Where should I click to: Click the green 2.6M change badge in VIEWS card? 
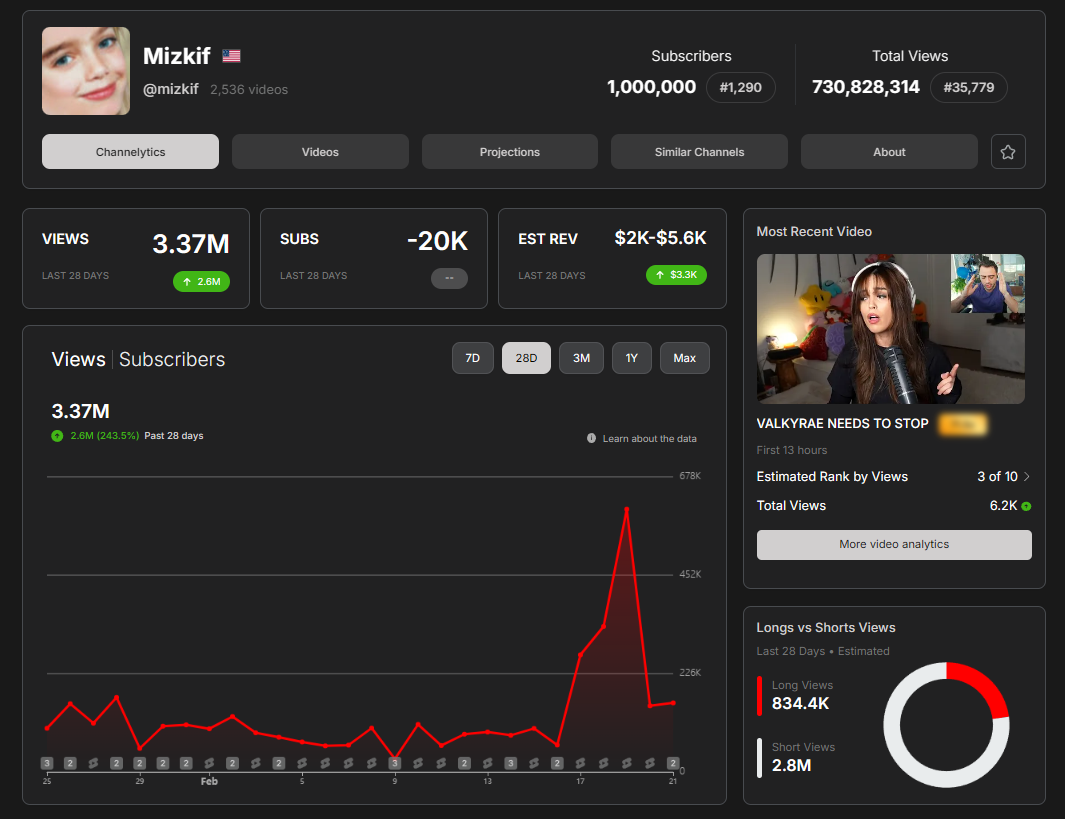[202, 281]
